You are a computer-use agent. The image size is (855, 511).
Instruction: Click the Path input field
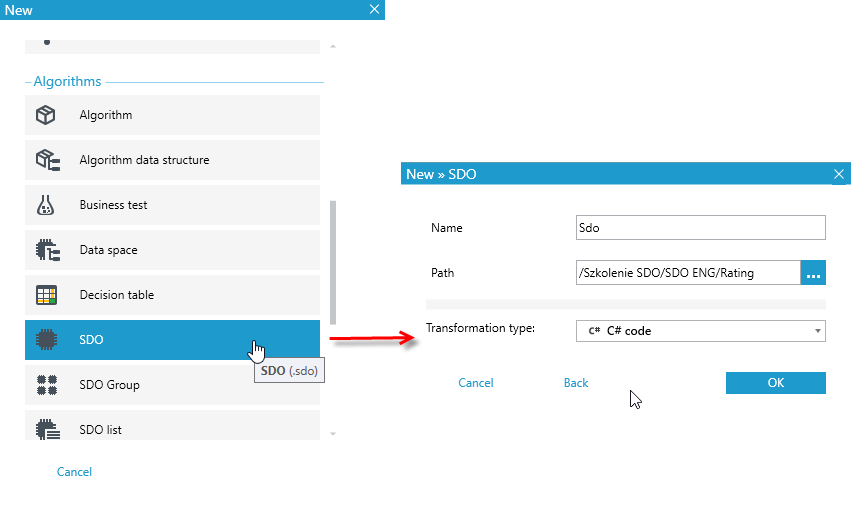pyautogui.click(x=688, y=273)
